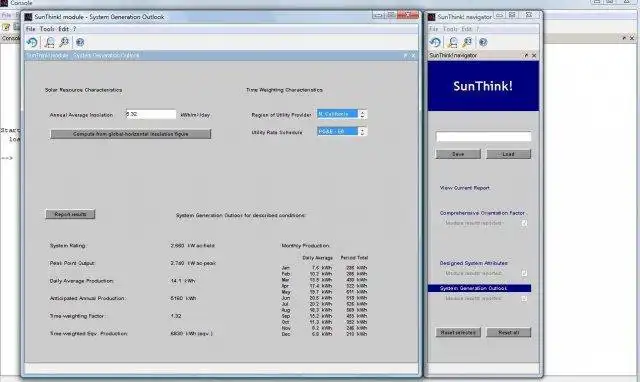Click the navigator window title bar app icon
The image size is (640, 382).
point(431,17)
